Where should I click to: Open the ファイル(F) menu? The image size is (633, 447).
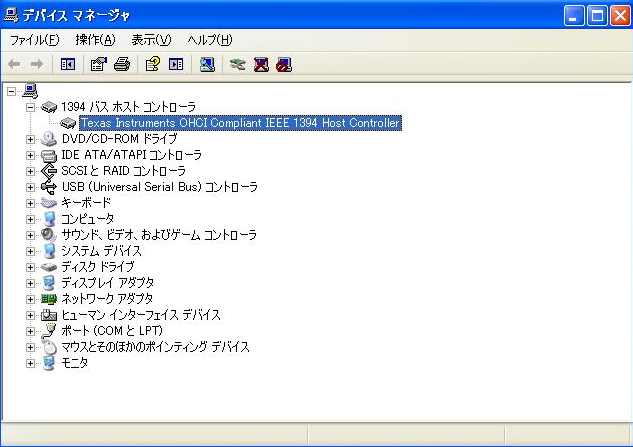coord(34,40)
